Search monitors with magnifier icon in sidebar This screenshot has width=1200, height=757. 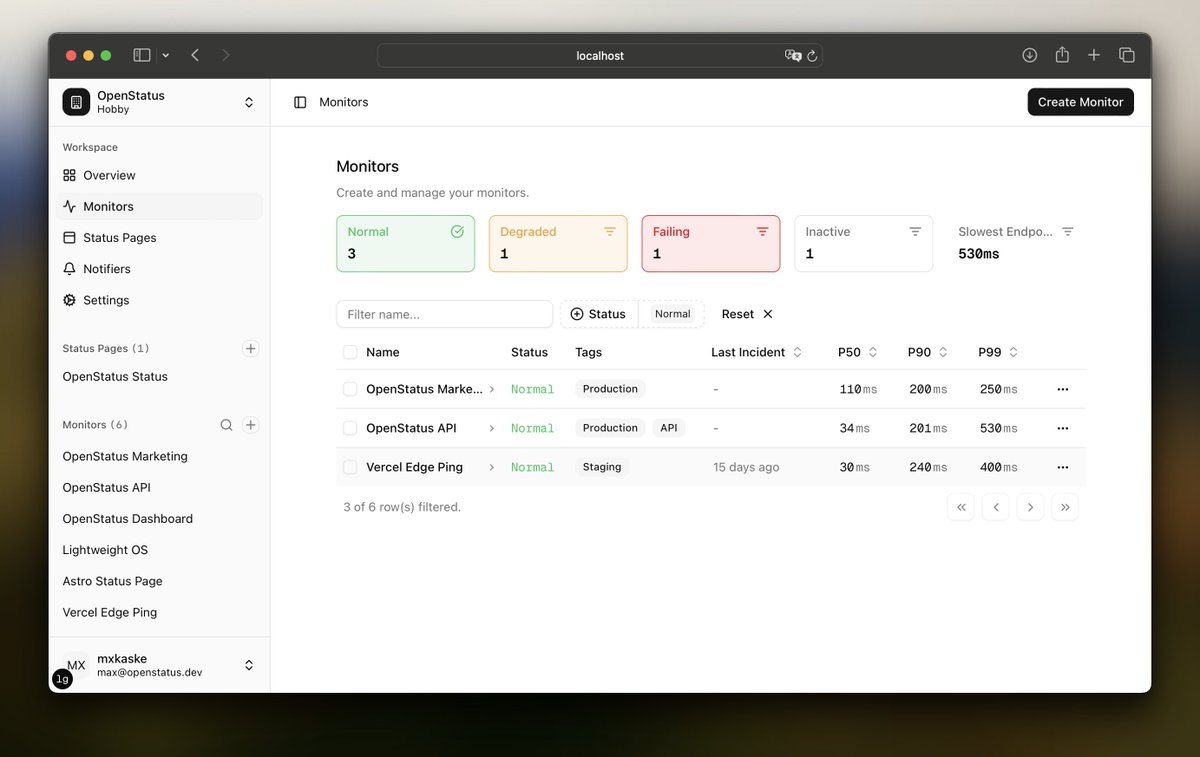coord(227,425)
